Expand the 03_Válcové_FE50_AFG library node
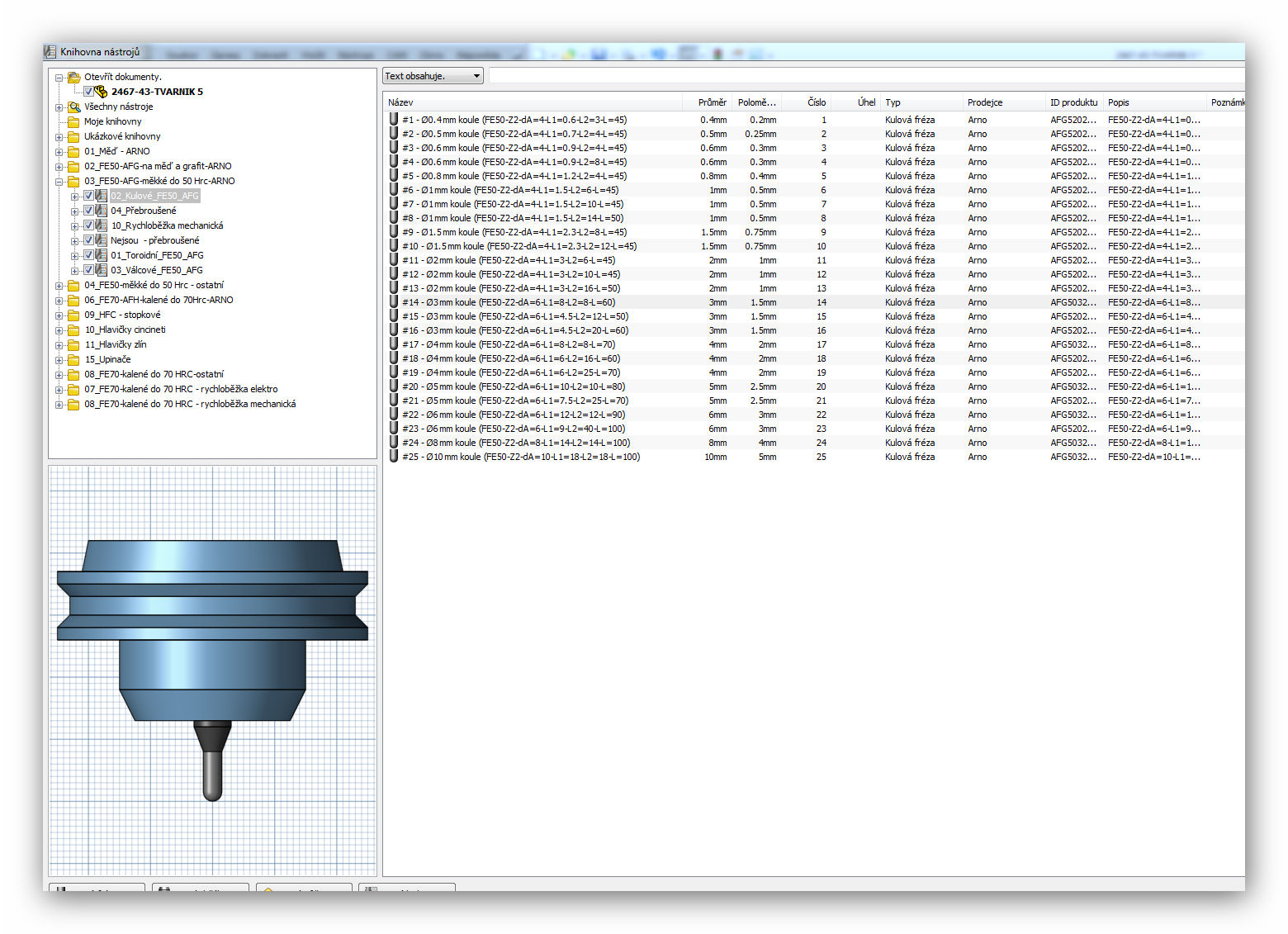The image size is (1288, 934). (74, 270)
